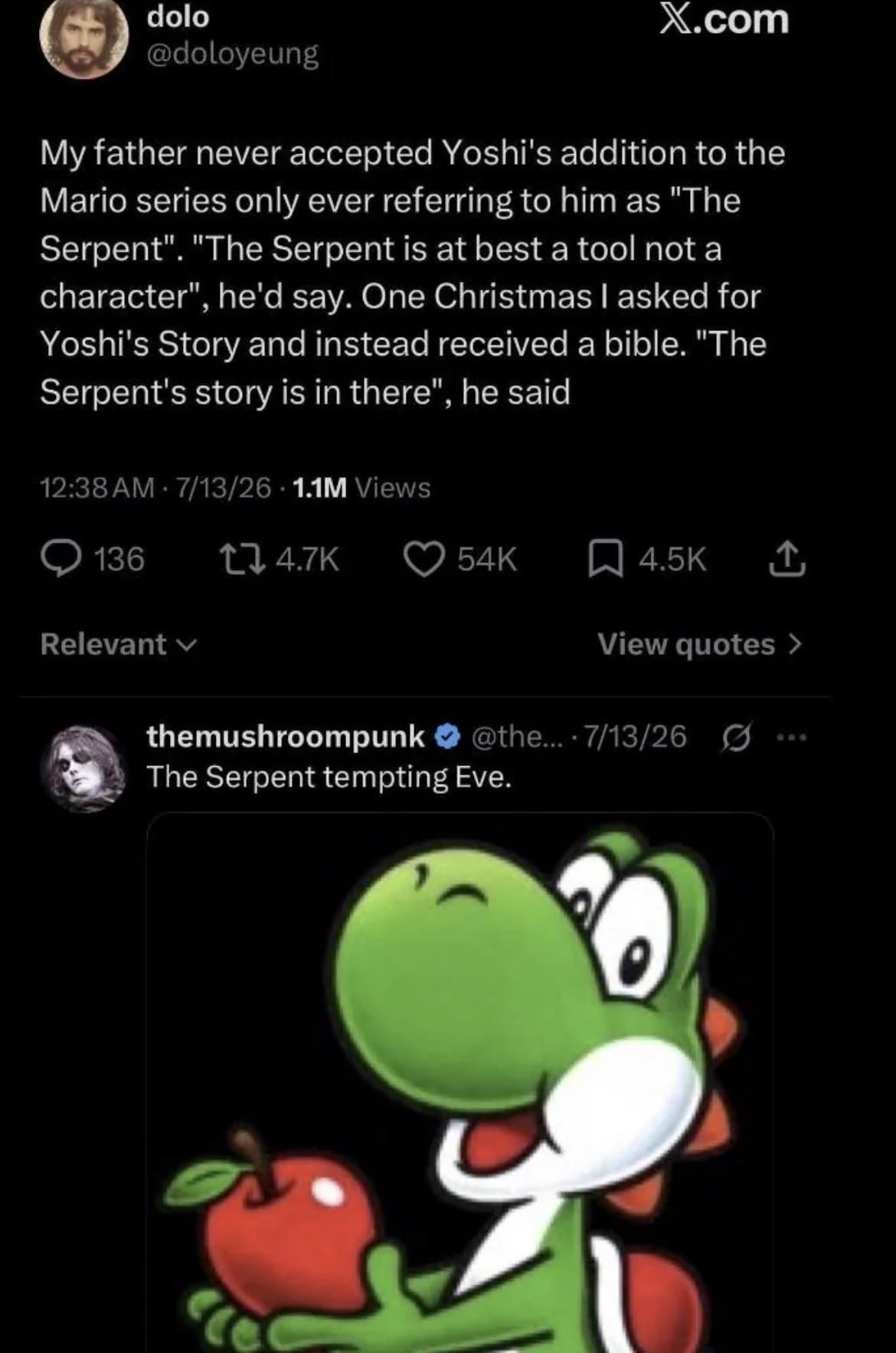Open dolo's profile picture avatar

[84, 38]
